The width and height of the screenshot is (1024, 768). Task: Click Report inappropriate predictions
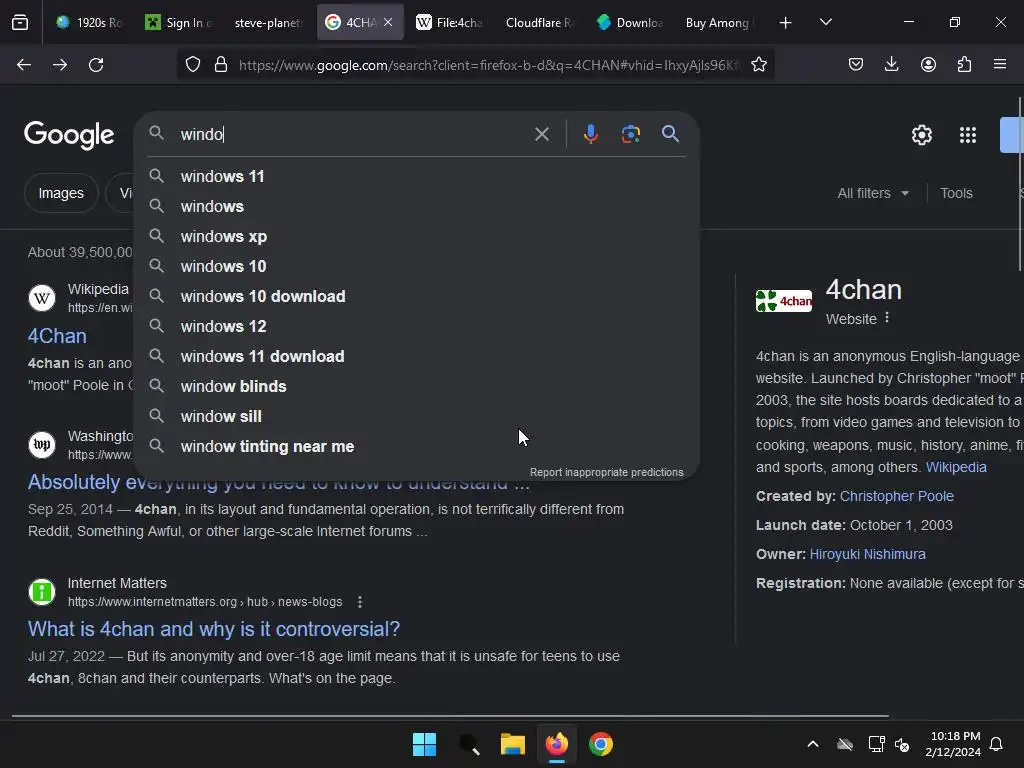click(x=606, y=472)
